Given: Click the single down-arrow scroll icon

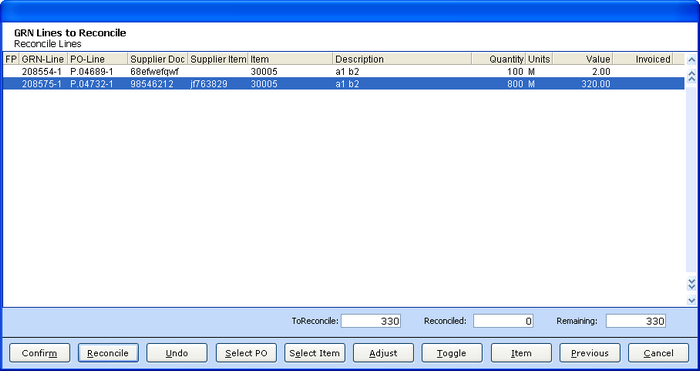Looking at the screenshot, I should pyautogui.click(x=692, y=300).
